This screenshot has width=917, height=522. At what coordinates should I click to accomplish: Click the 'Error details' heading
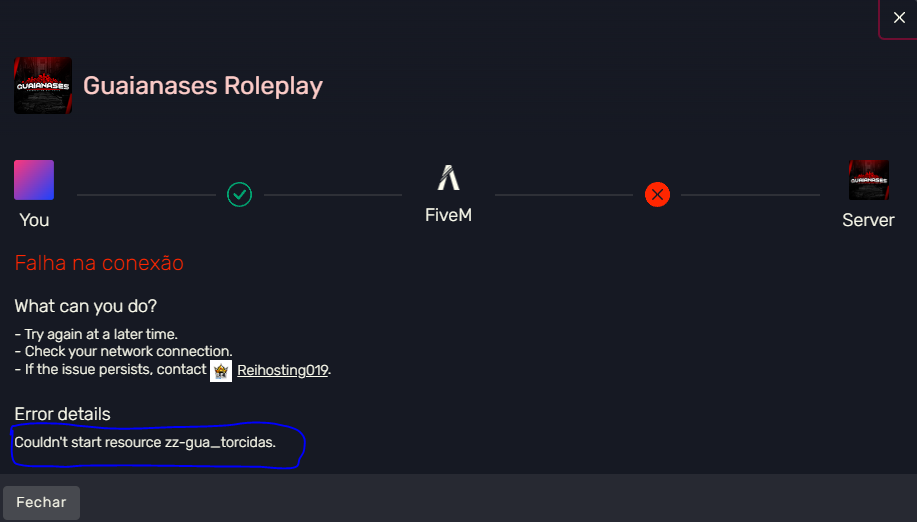tap(62, 414)
